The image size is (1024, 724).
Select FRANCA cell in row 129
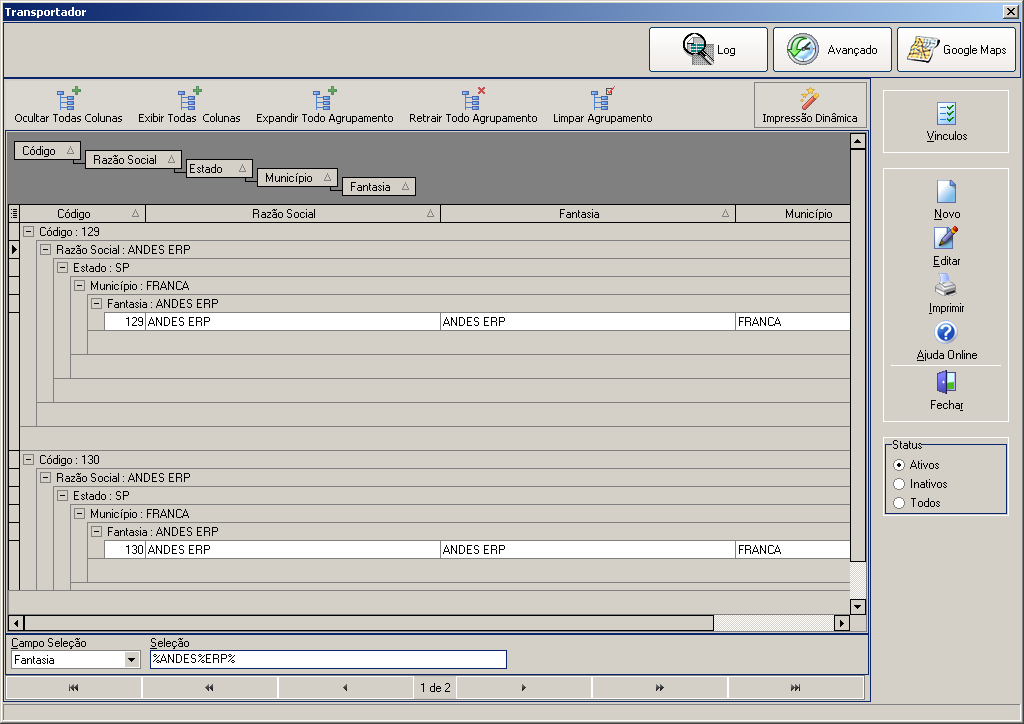pos(793,321)
